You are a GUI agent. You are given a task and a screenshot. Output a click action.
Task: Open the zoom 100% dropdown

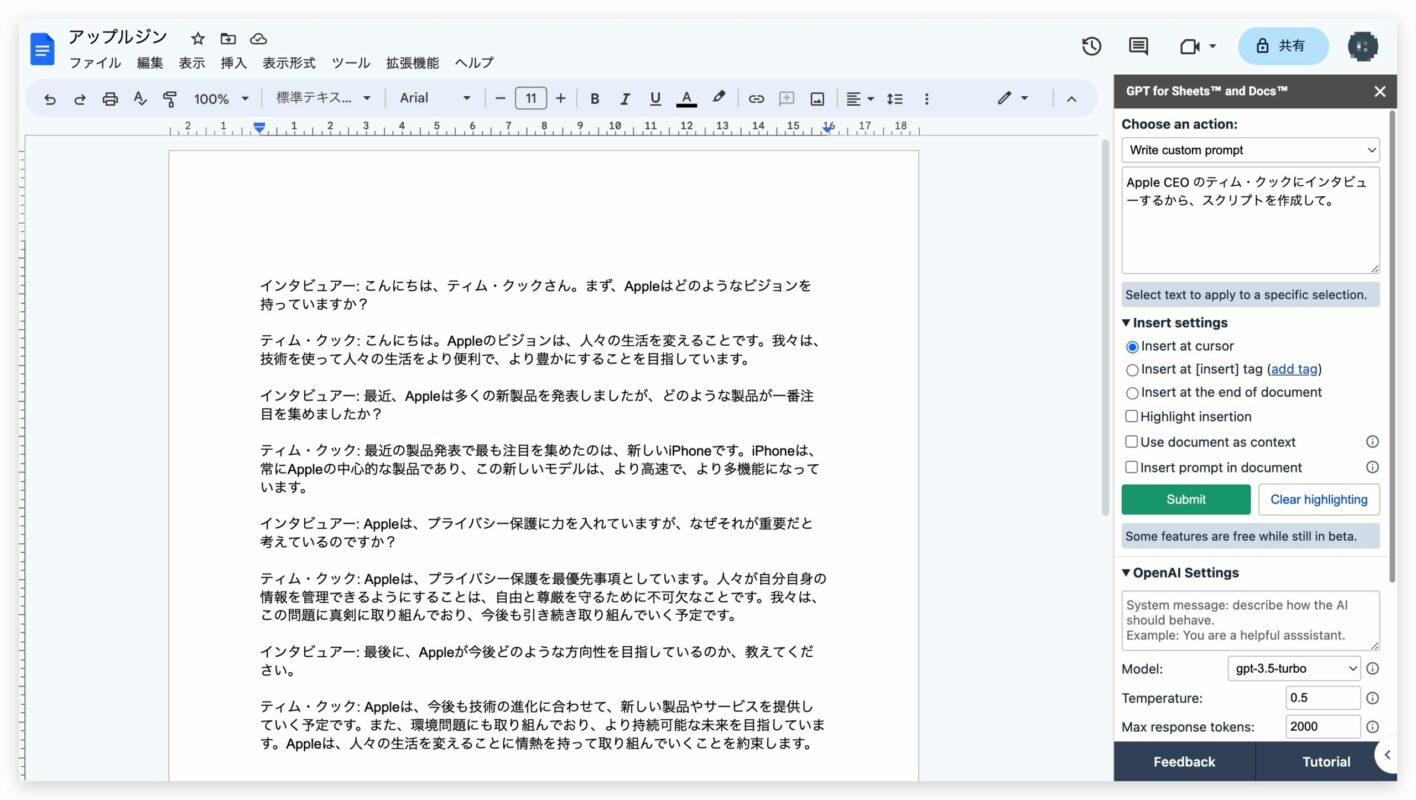(x=221, y=99)
